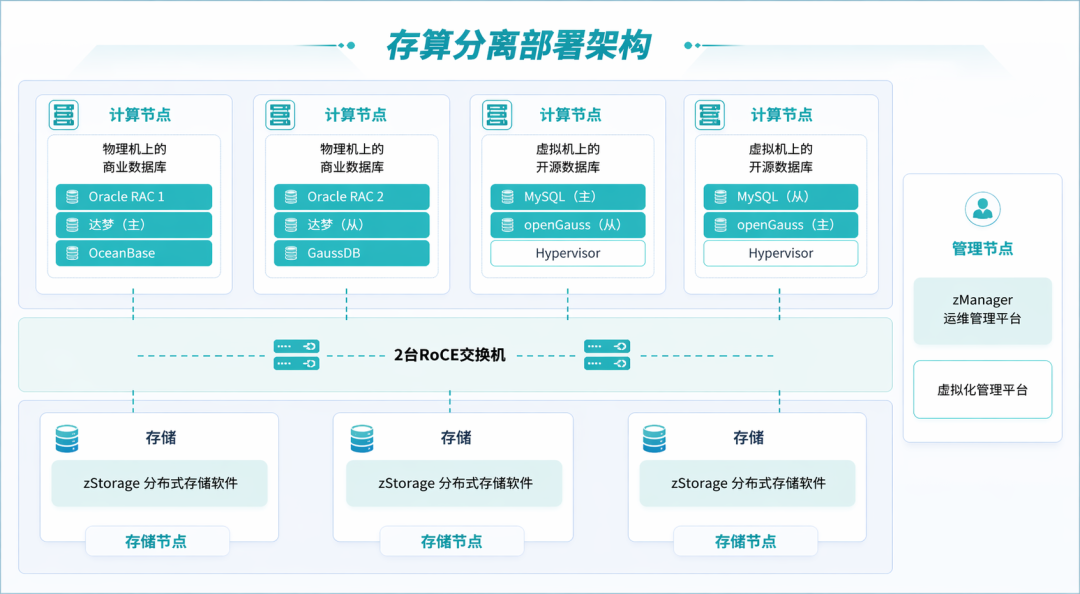Select the MySQL（从）database bar
The width and height of the screenshot is (1080, 594).
780,197
